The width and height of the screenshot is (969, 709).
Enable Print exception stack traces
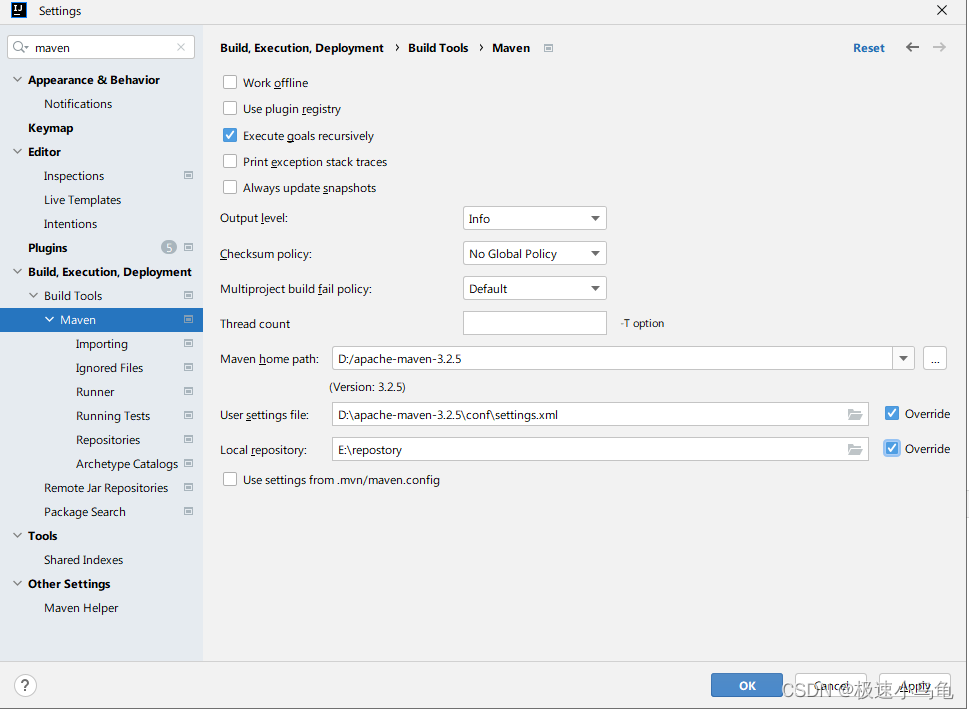click(x=230, y=161)
